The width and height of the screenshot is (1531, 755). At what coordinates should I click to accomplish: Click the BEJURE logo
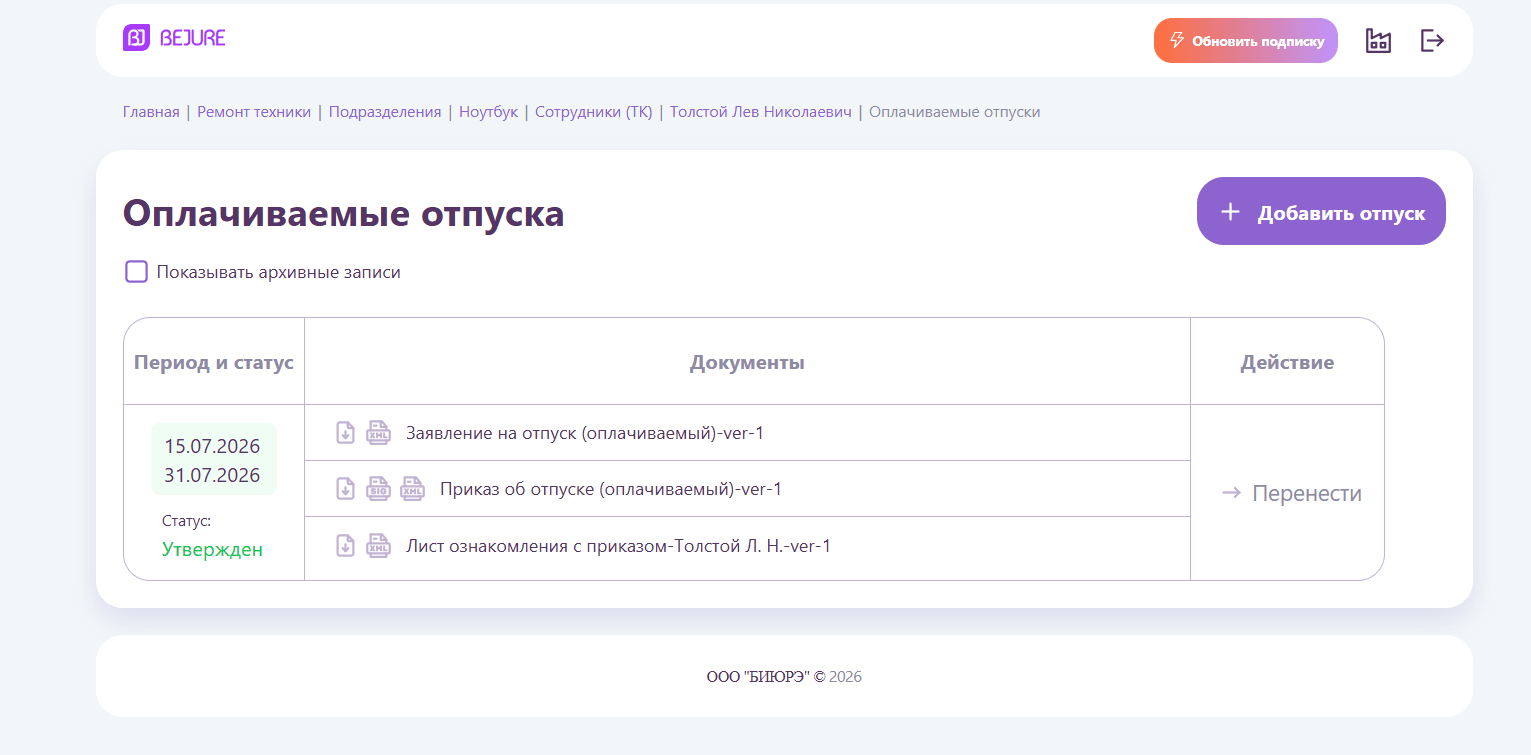[x=174, y=38]
